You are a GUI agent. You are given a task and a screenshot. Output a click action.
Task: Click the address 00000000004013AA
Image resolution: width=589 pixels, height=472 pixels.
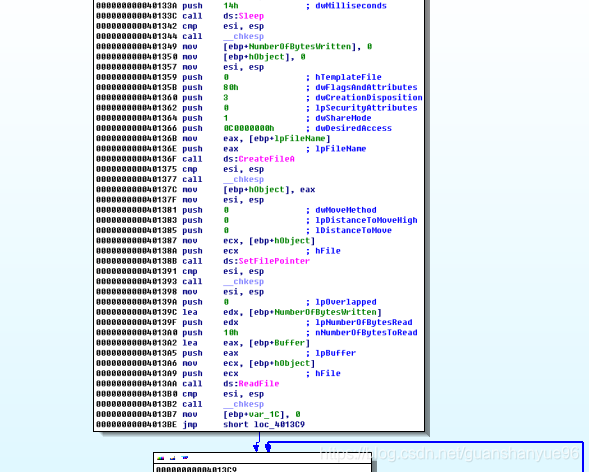(136, 384)
